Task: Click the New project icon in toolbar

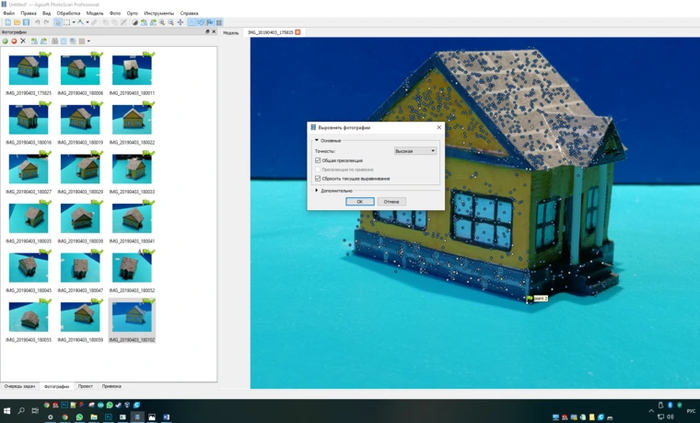Action: [6, 22]
